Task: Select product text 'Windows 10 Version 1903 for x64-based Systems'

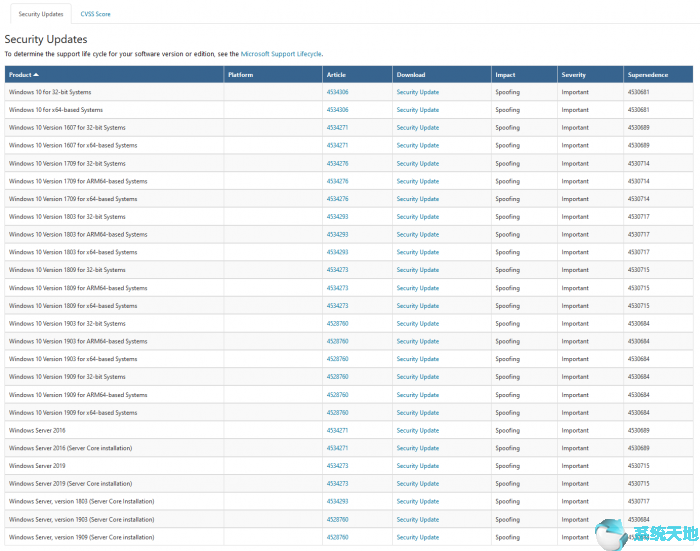Action: click(x=73, y=359)
